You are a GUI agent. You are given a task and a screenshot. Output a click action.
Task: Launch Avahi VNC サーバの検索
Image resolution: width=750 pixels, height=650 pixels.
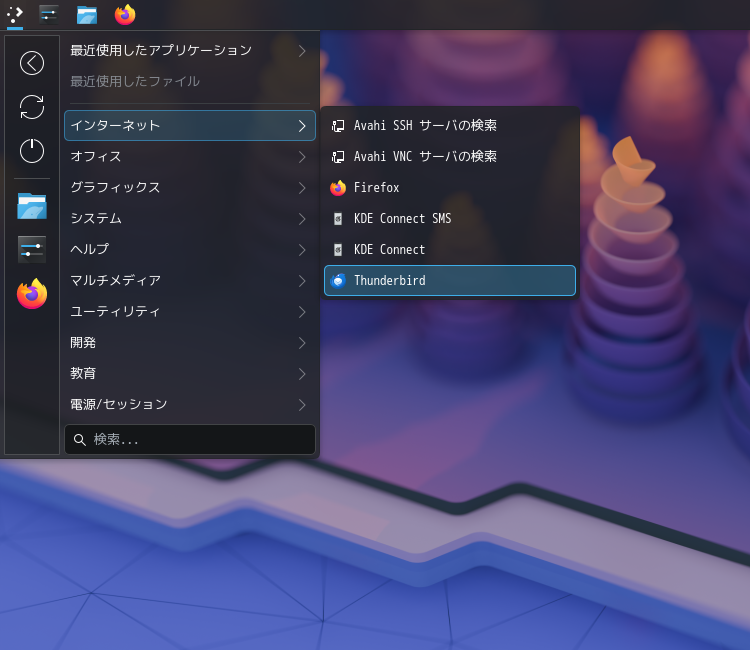point(450,156)
